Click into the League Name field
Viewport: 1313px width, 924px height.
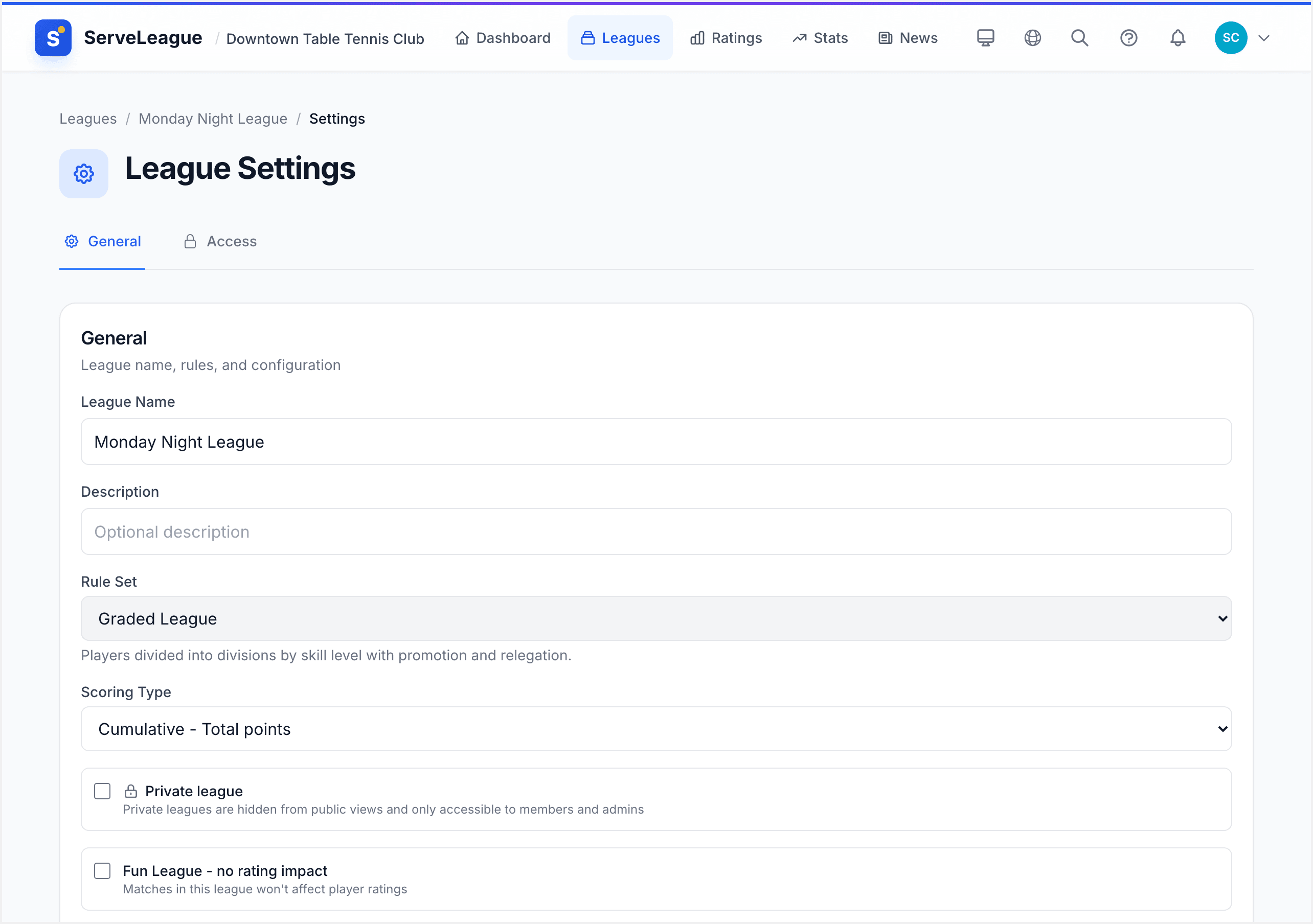(x=656, y=442)
